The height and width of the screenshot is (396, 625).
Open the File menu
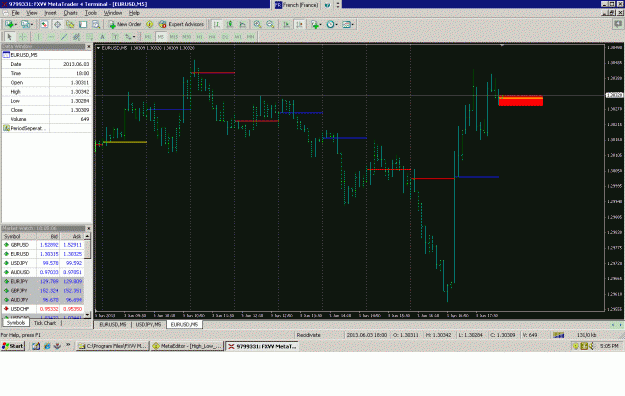pyautogui.click(x=15, y=13)
